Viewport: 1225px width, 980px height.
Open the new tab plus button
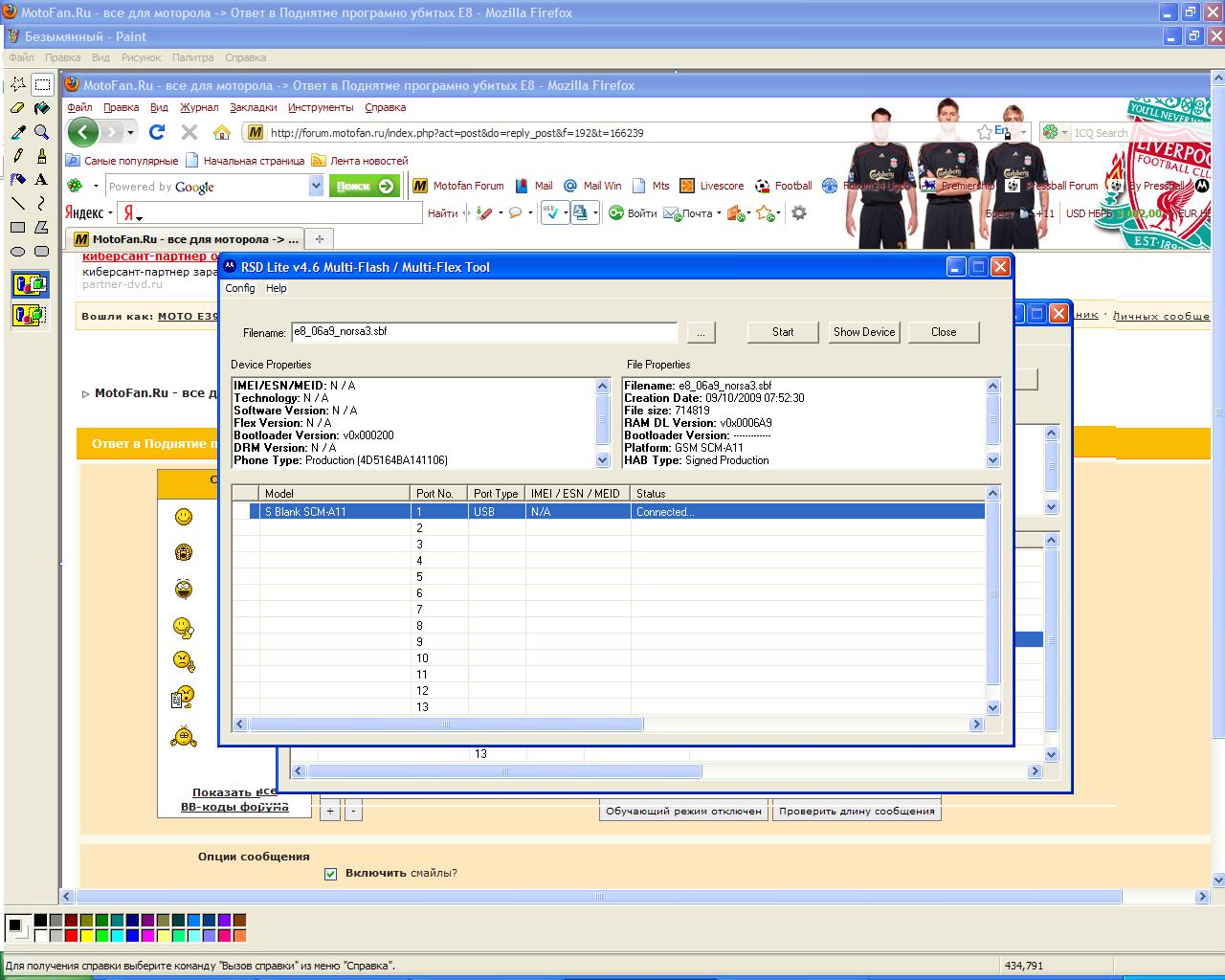[320, 238]
